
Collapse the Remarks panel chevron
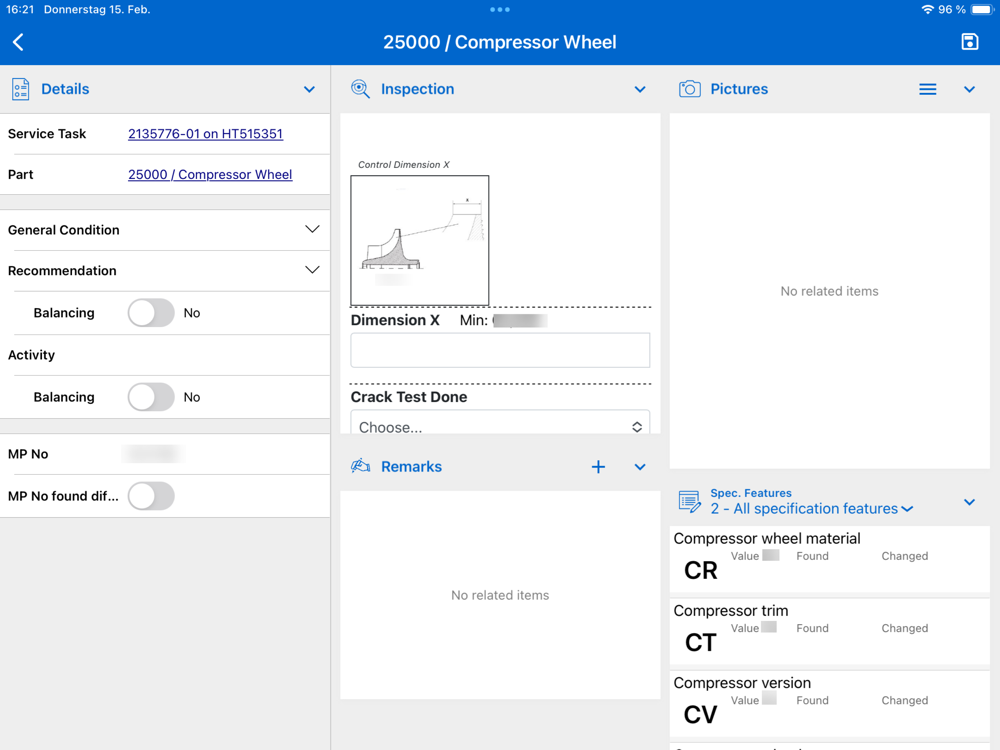pos(640,467)
